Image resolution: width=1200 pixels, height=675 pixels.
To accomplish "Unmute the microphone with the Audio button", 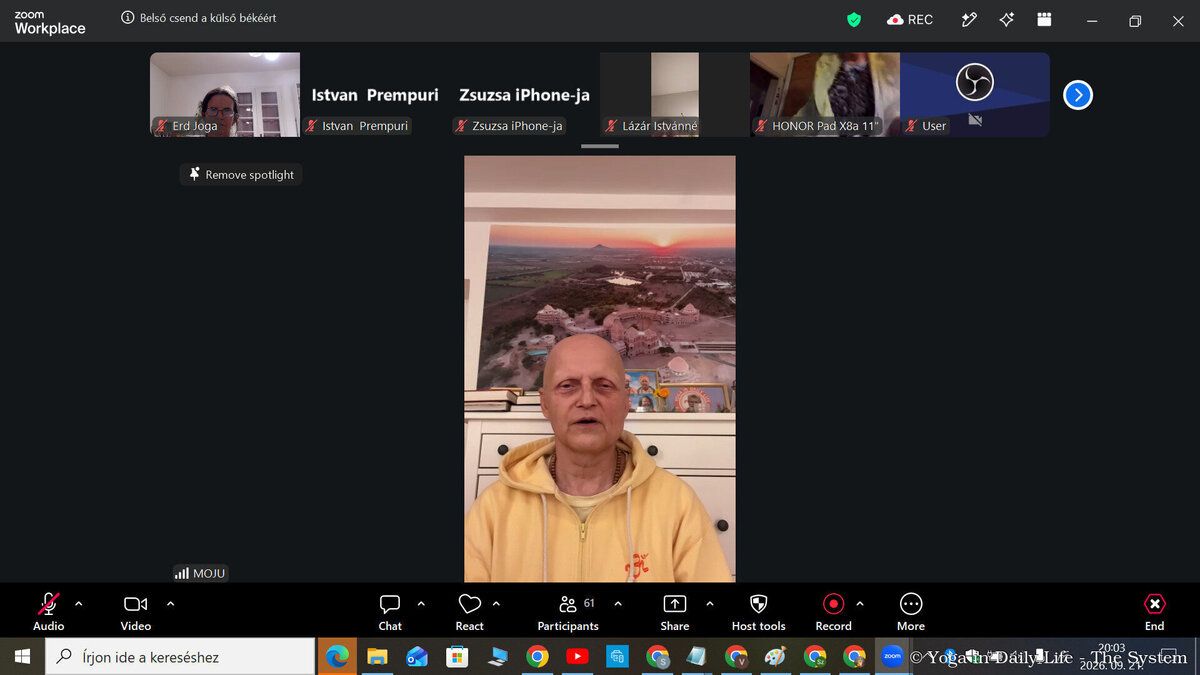I will click(48, 611).
